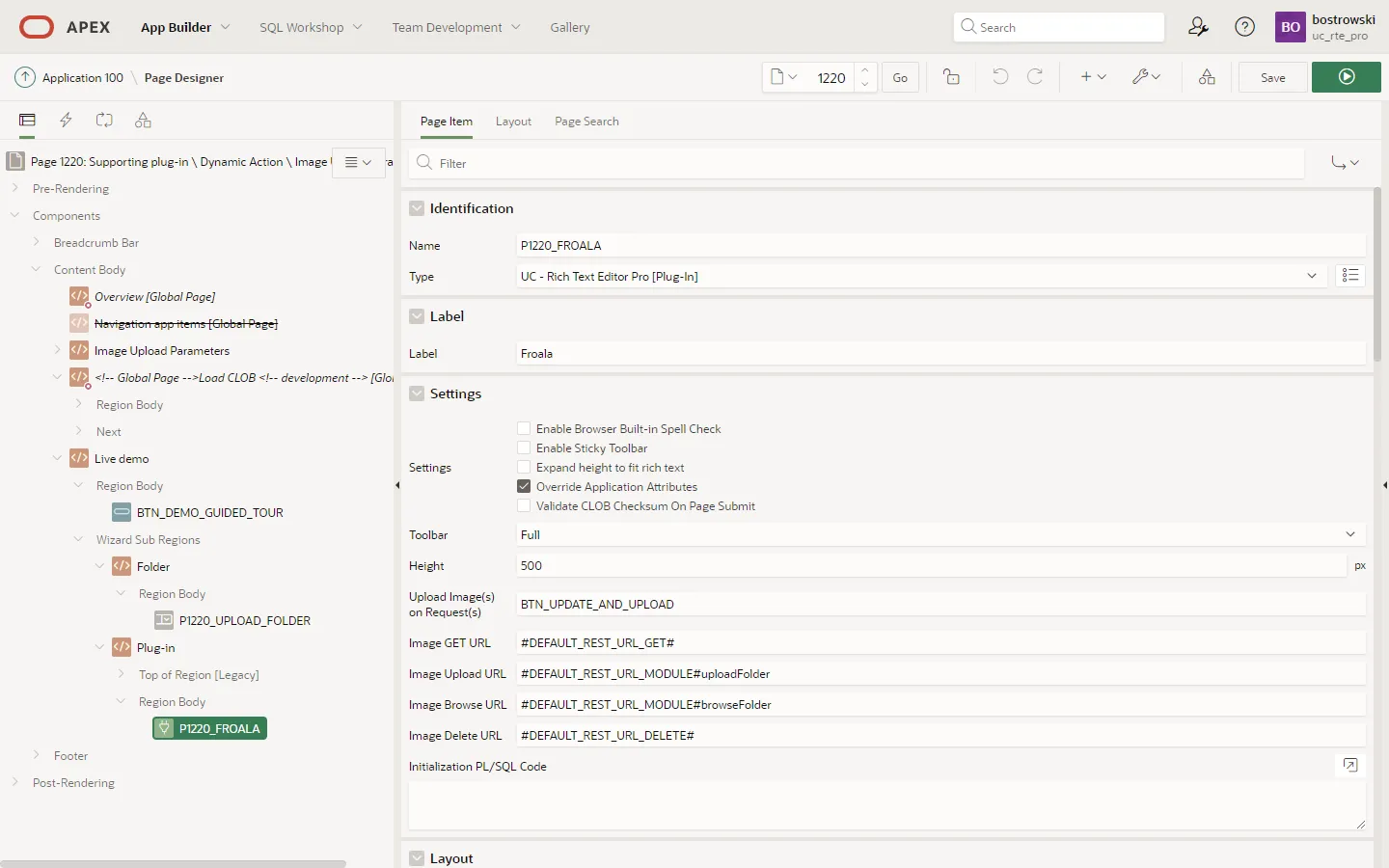This screenshot has width=1389, height=868.
Task: Click the Run Page play button
Action: click(1346, 77)
